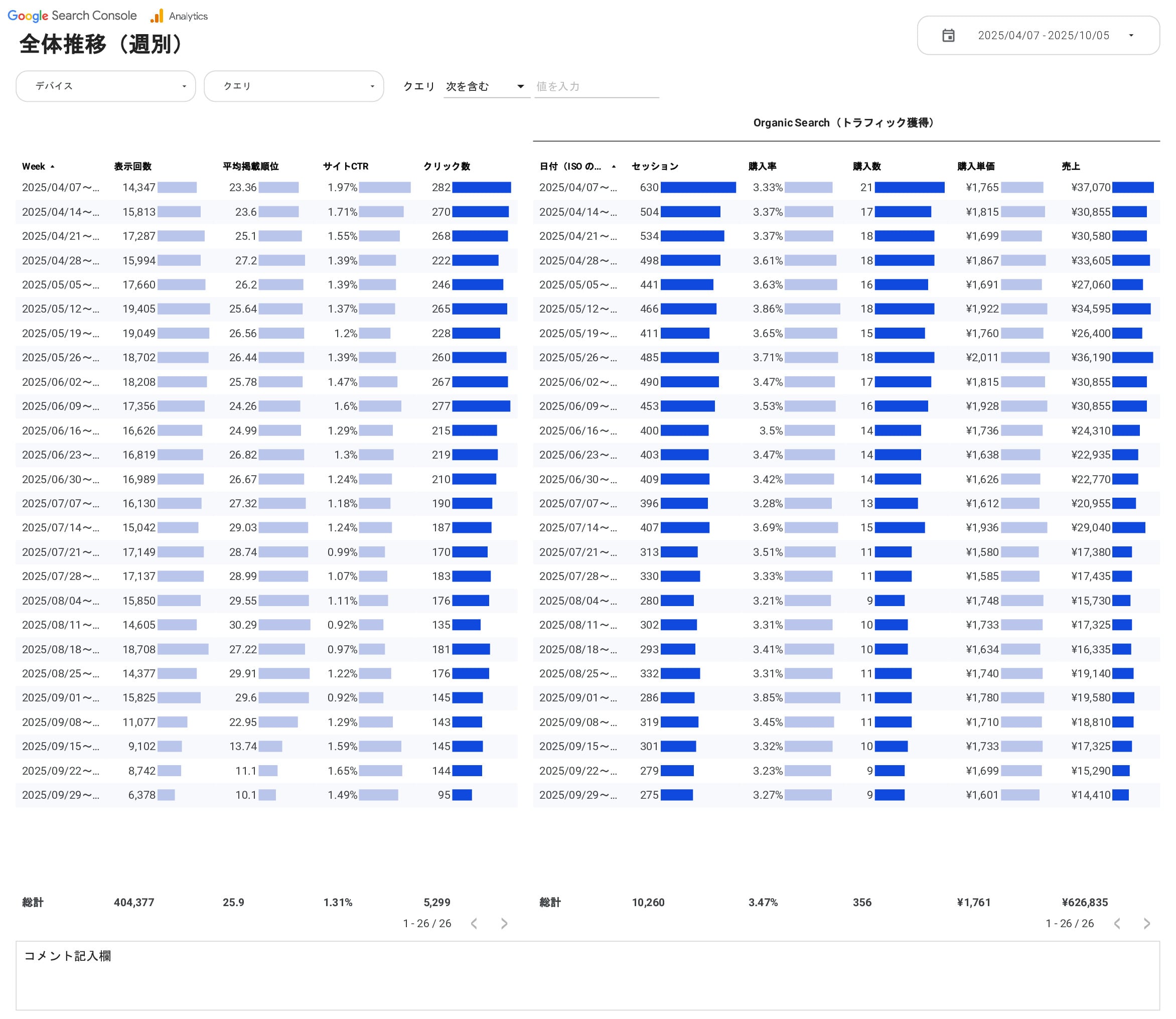Image resolution: width=1176 pixels, height=1019 pixels.
Task: Click the calendar icon in date picker
Action: pos(948,35)
